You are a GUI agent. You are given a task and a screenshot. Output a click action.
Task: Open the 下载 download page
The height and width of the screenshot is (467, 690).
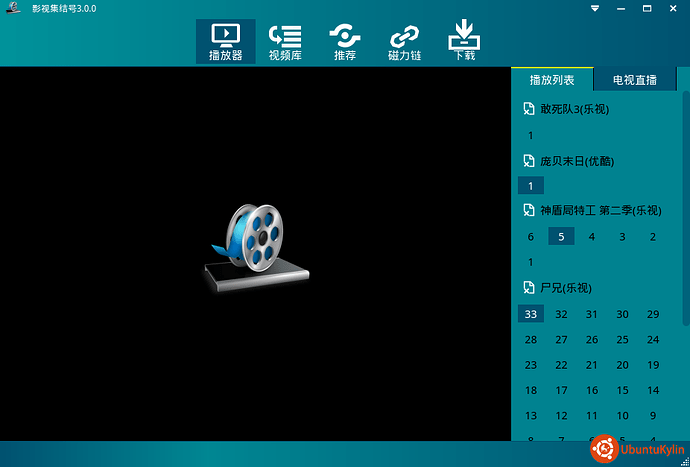coord(464,42)
